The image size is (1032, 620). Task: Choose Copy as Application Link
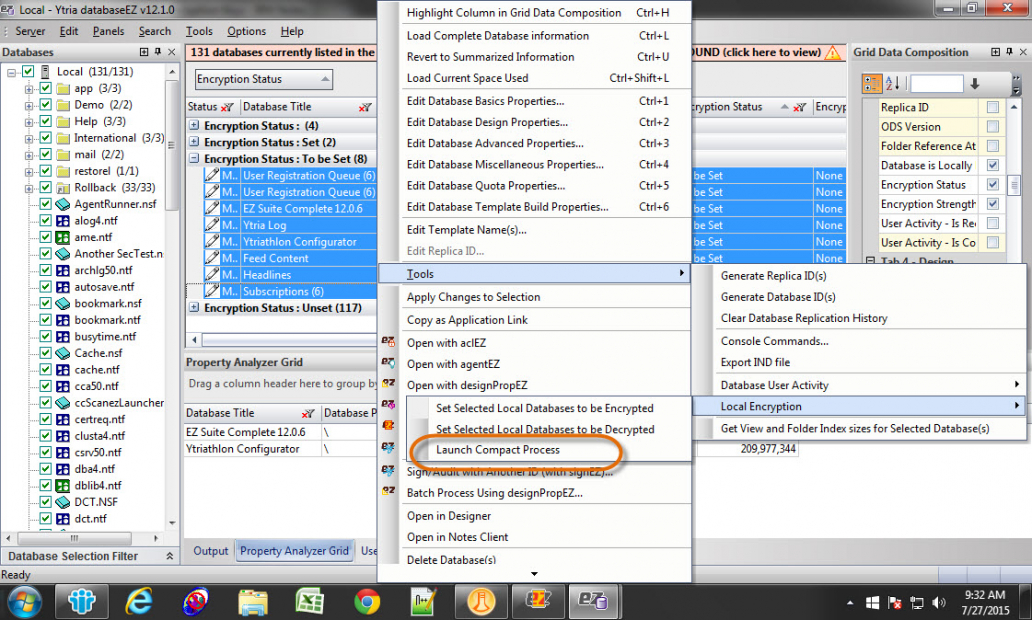tap(467, 320)
